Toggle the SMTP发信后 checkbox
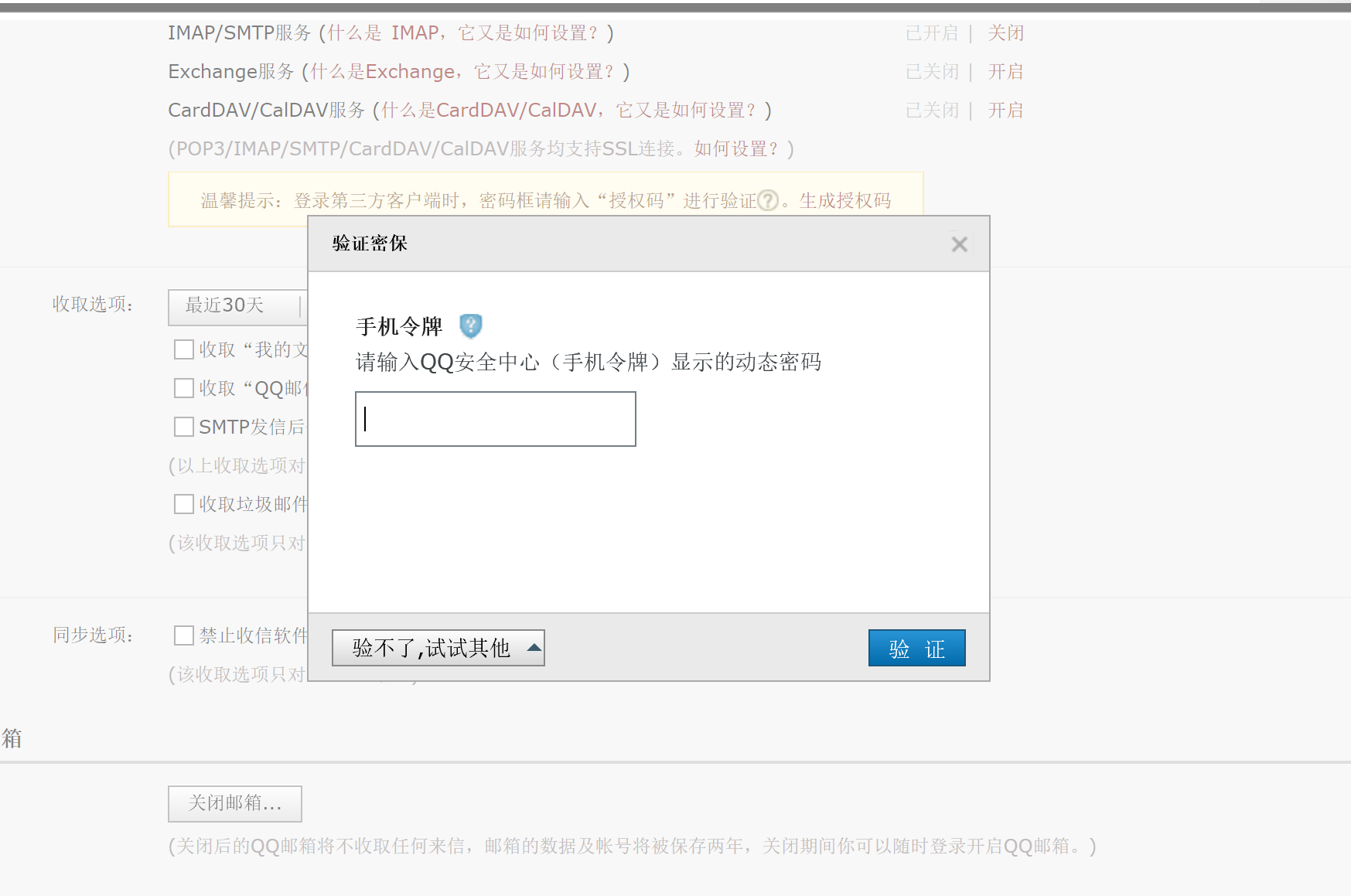Viewport: 1351px width, 896px height. point(184,427)
